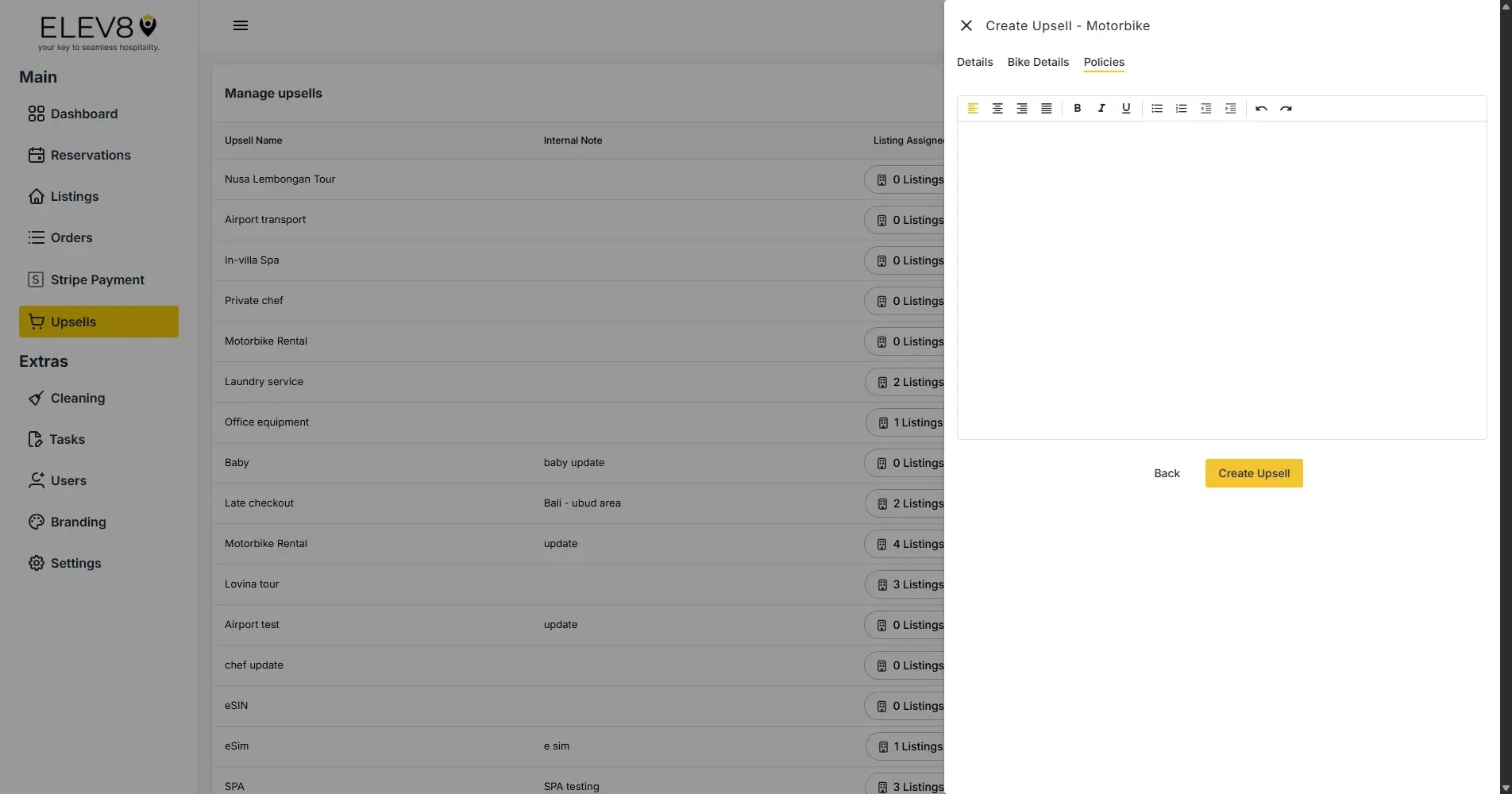Image resolution: width=1512 pixels, height=794 pixels.
Task: Click the Create Upsell button
Action: 1253,473
